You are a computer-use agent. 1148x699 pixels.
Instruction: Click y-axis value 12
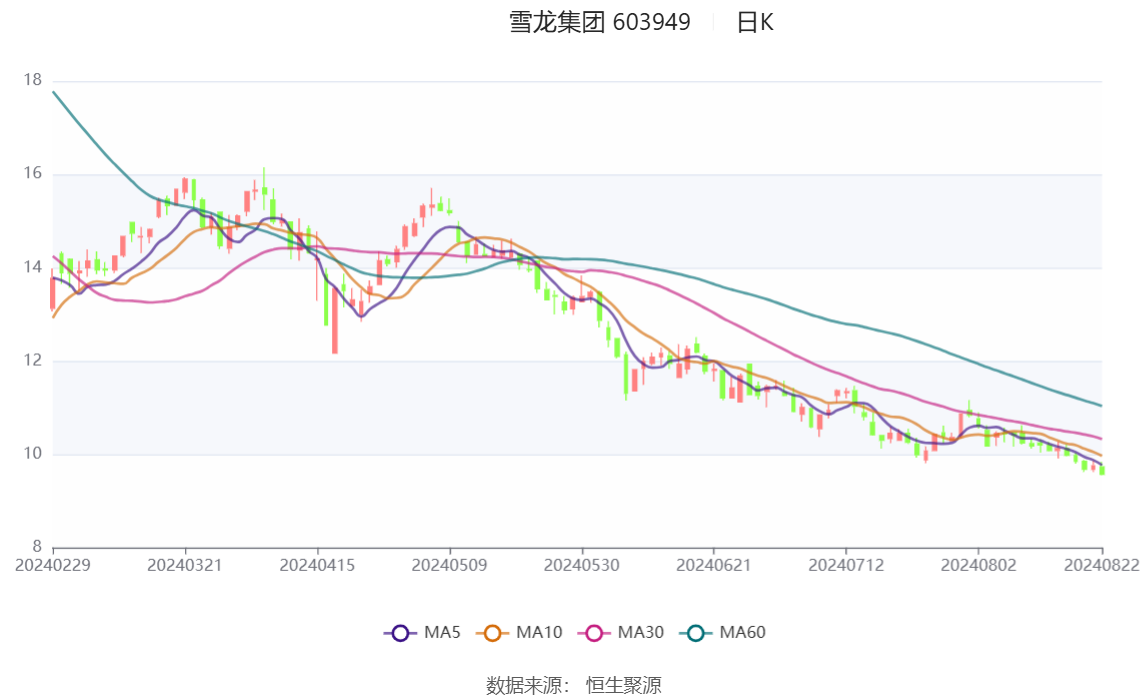click(x=33, y=360)
